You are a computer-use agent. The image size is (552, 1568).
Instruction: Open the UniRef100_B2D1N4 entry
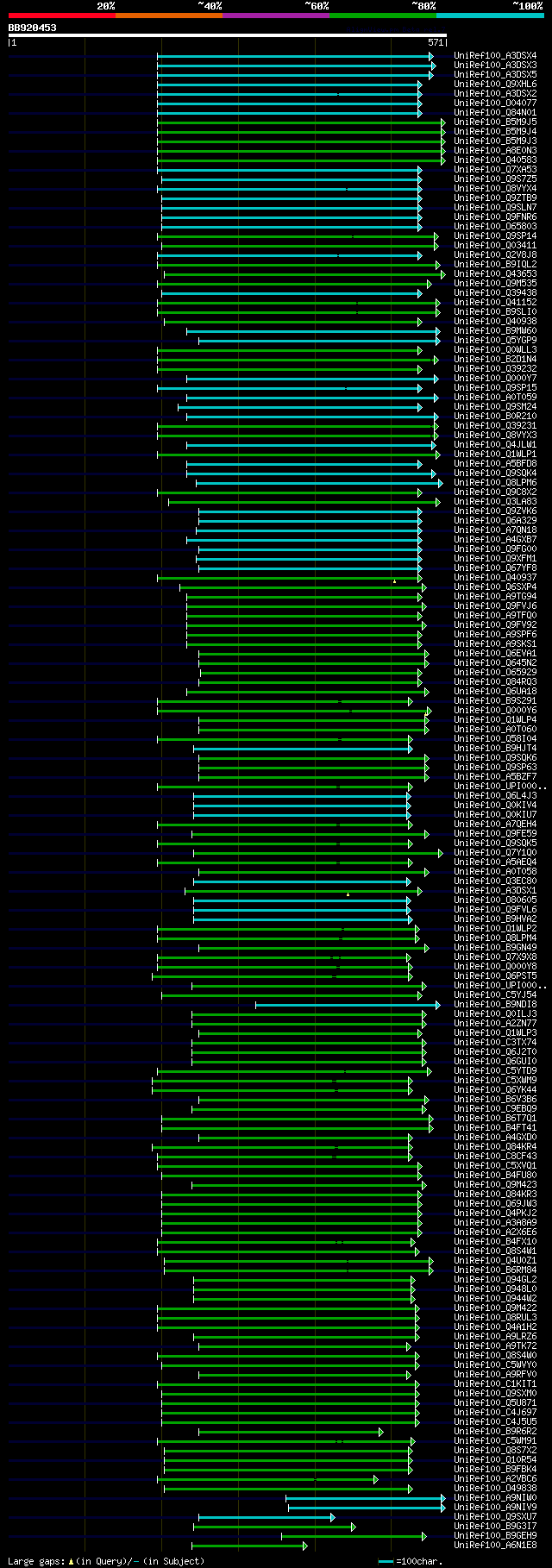[x=495, y=360]
